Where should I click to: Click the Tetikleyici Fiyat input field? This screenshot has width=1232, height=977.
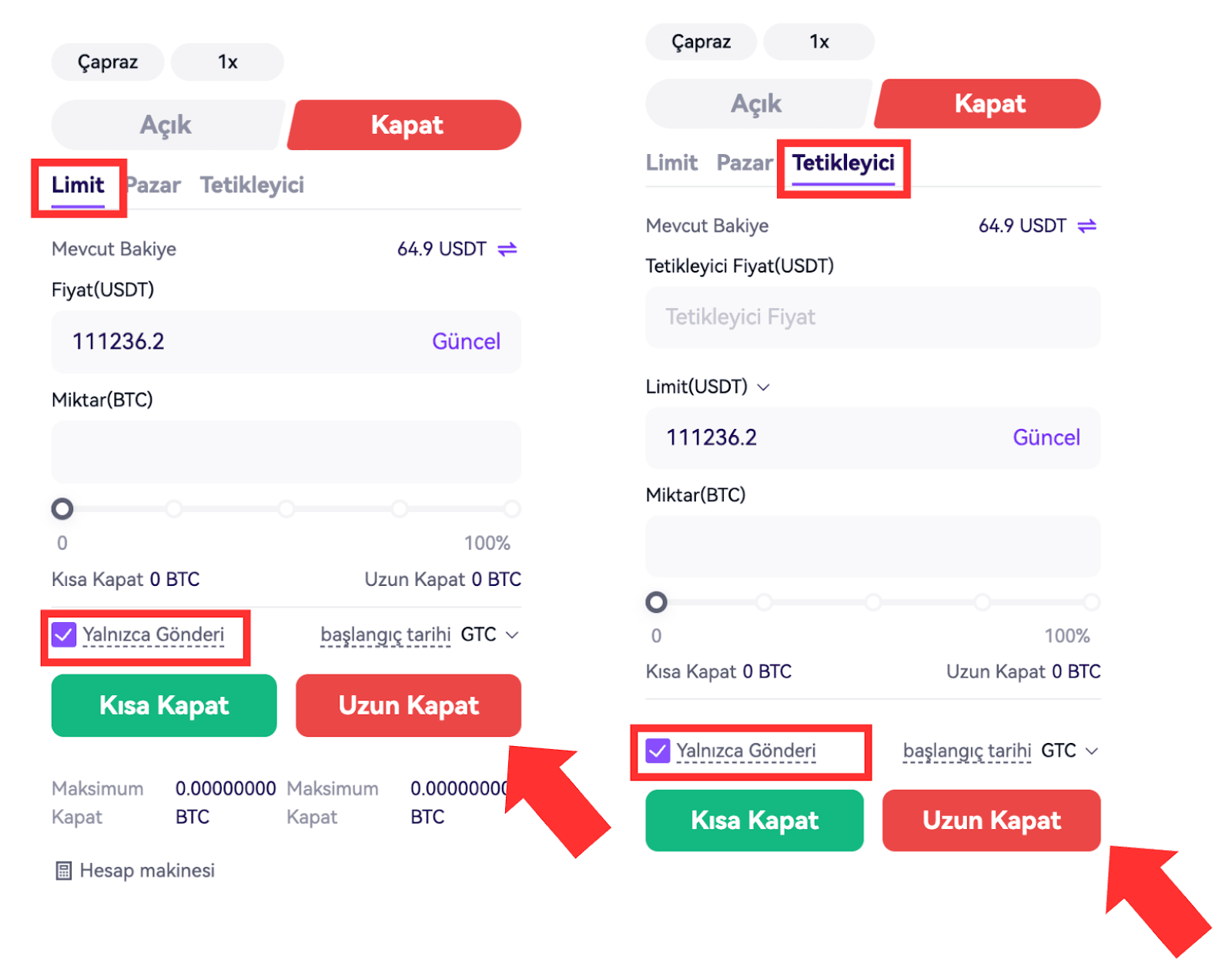click(x=872, y=317)
